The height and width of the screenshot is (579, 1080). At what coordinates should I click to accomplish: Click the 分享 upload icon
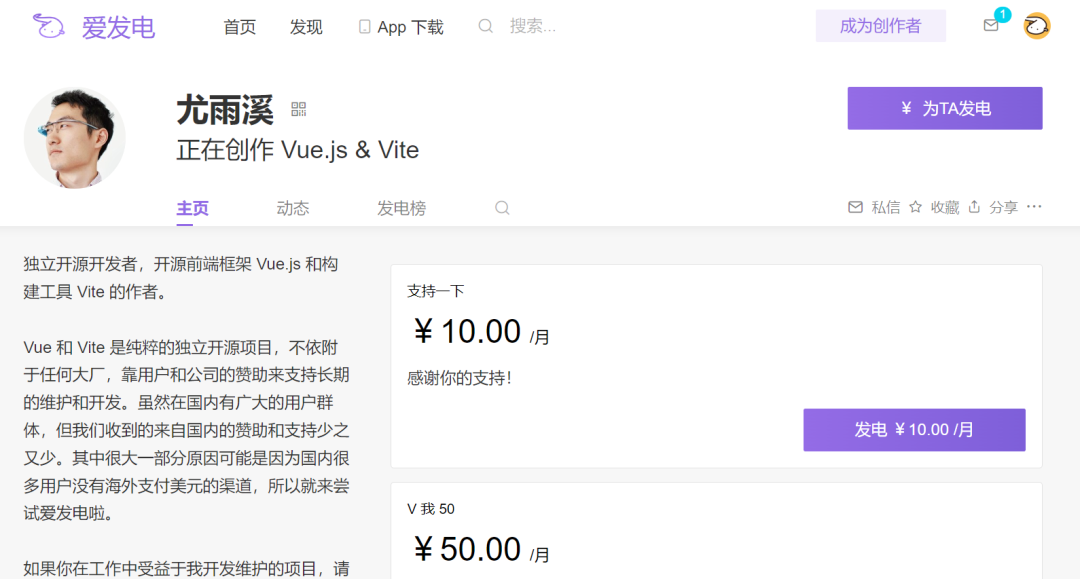click(974, 207)
